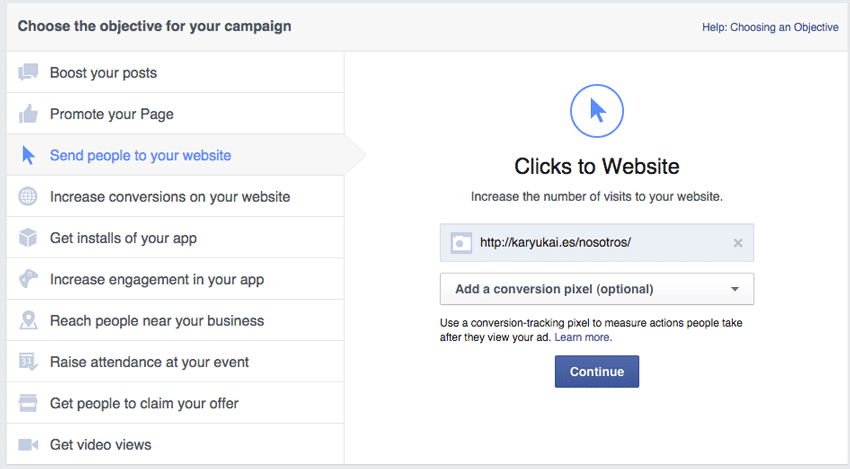Screen dimensions: 850x469
Task: Open the Learn more link
Action: pyautogui.click(x=583, y=337)
